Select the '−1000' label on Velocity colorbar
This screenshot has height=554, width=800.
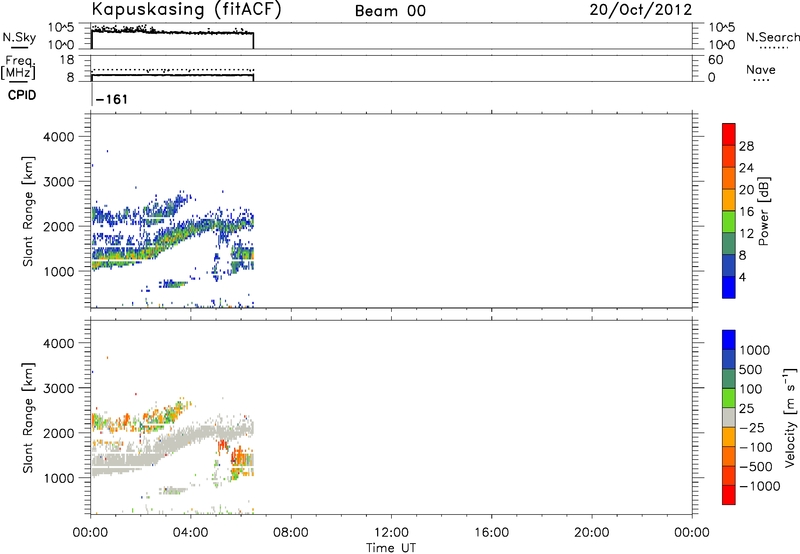tap(760, 486)
